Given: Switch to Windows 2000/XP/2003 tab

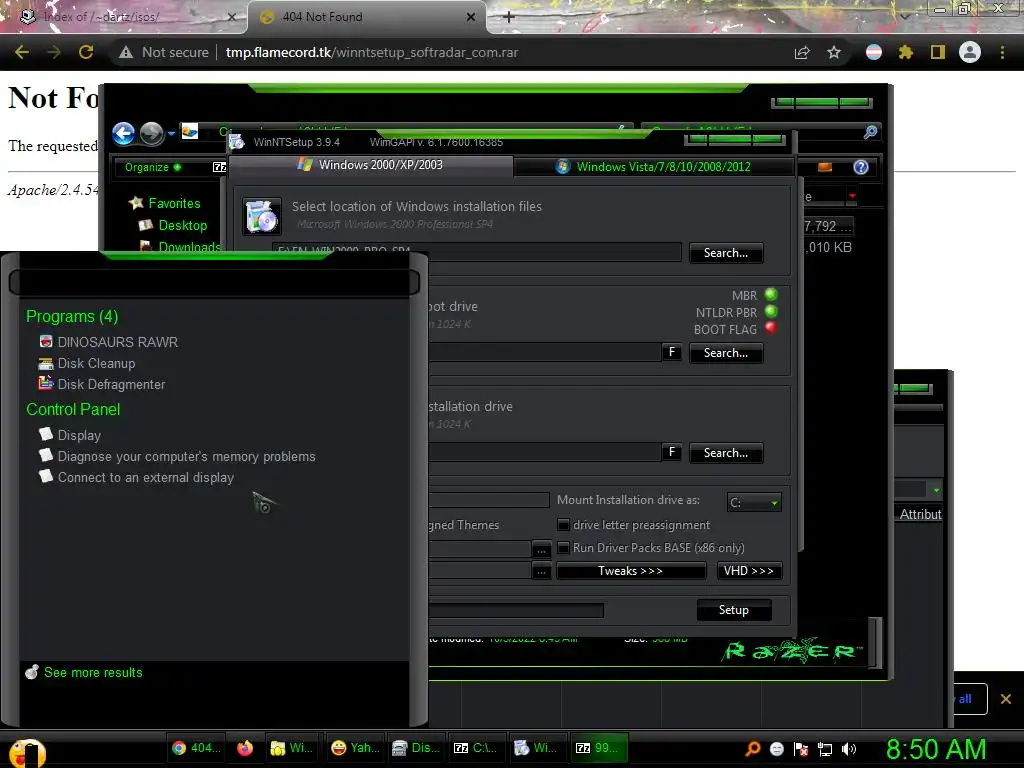Looking at the screenshot, I should pos(370,165).
